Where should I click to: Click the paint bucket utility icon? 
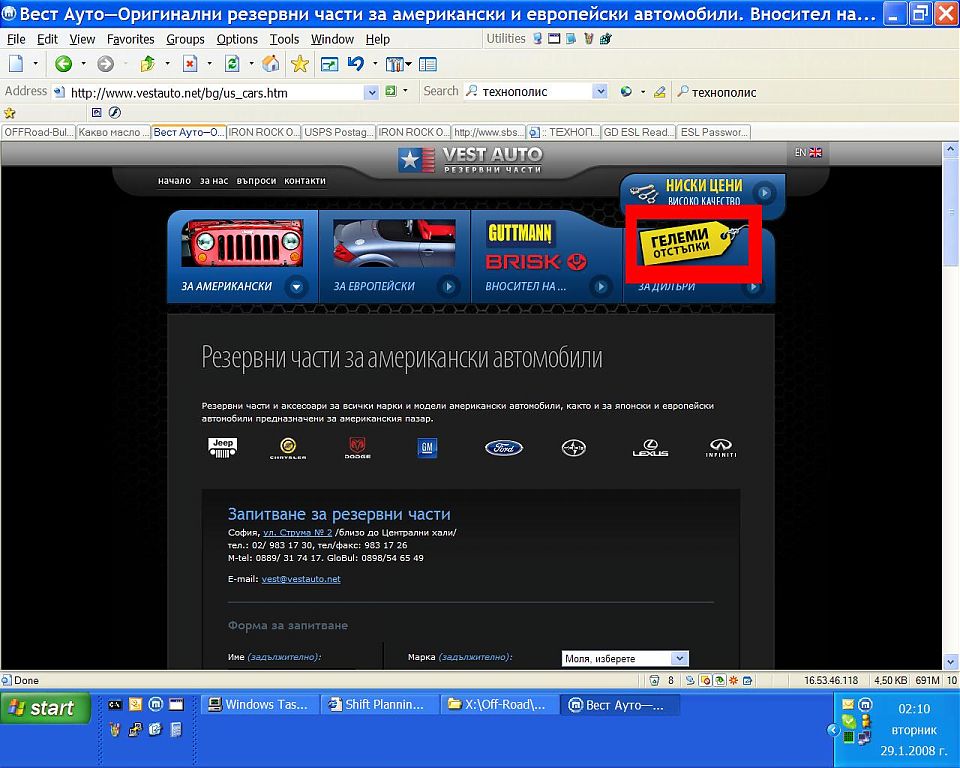pyautogui.click(x=588, y=39)
